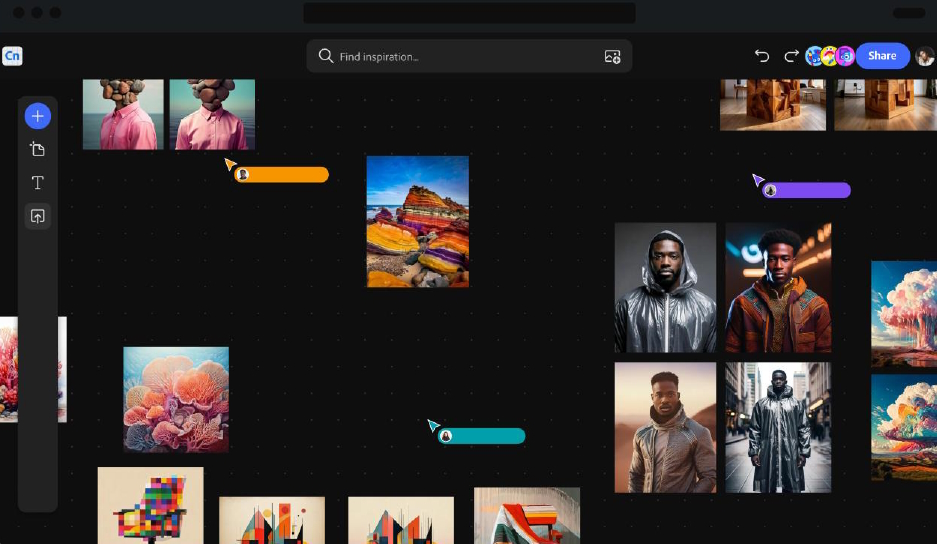Select the colorful layered rocks beach image
Viewport: 937px width, 544px height.
(x=418, y=221)
